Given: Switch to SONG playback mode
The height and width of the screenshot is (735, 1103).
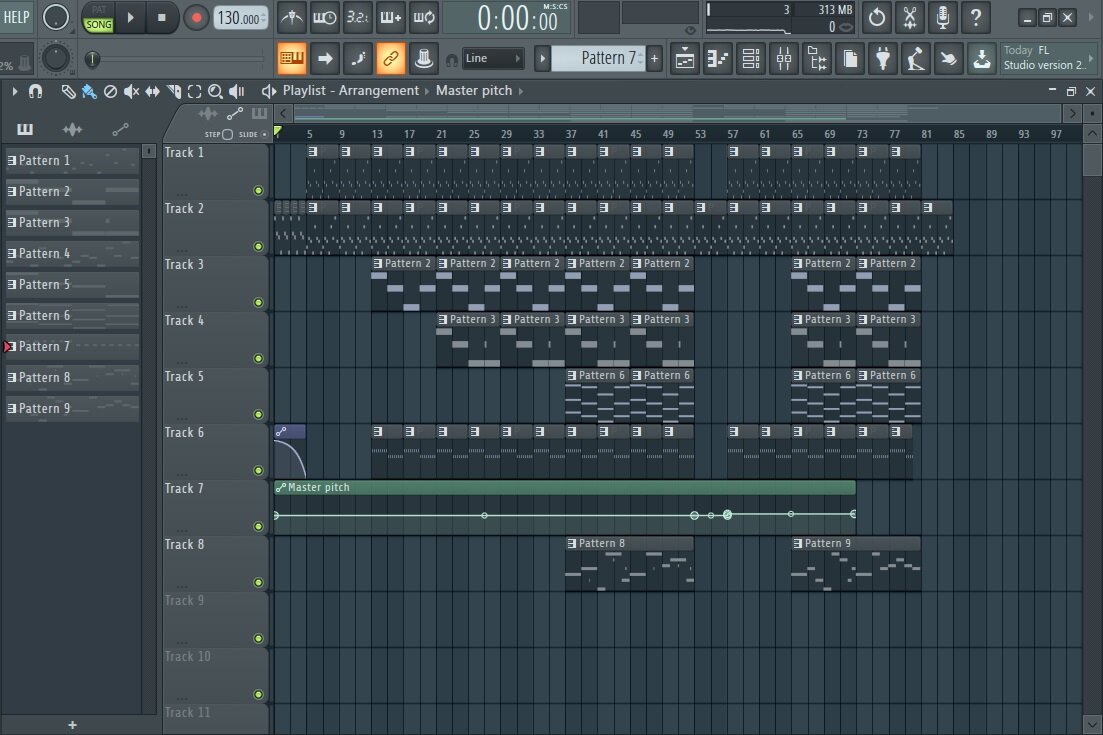Looking at the screenshot, I should click(x=98, y=25).
